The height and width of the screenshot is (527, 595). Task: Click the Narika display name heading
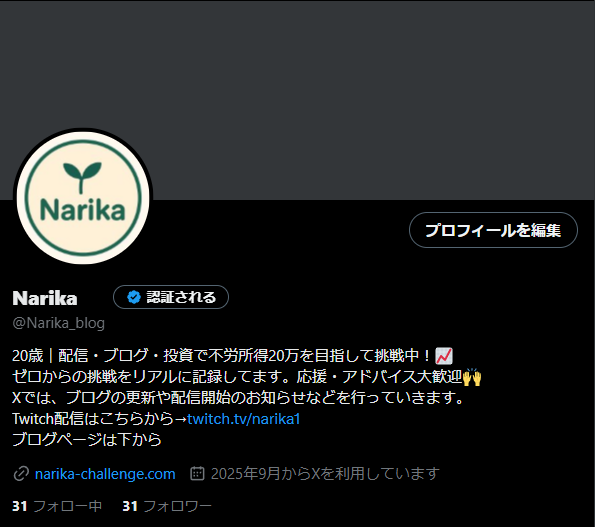pos(45,298)
